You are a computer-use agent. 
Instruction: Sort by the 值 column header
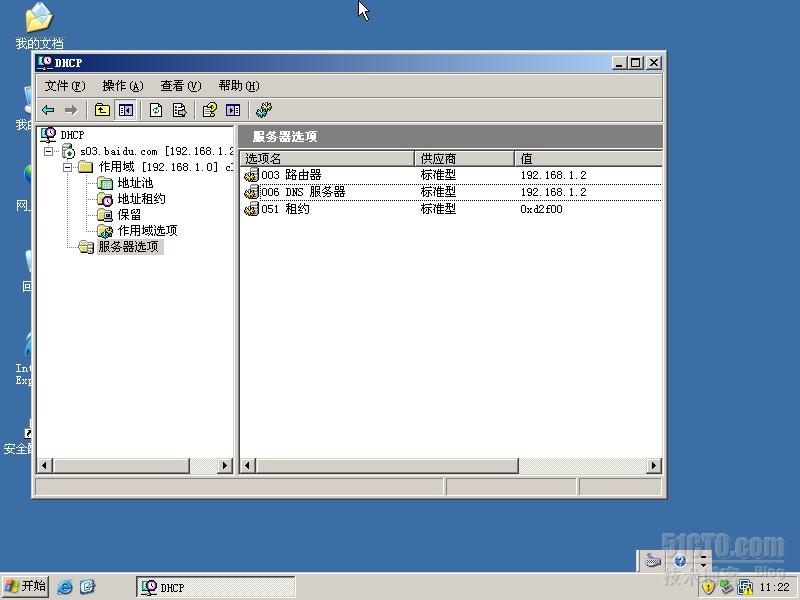(588, 159)
